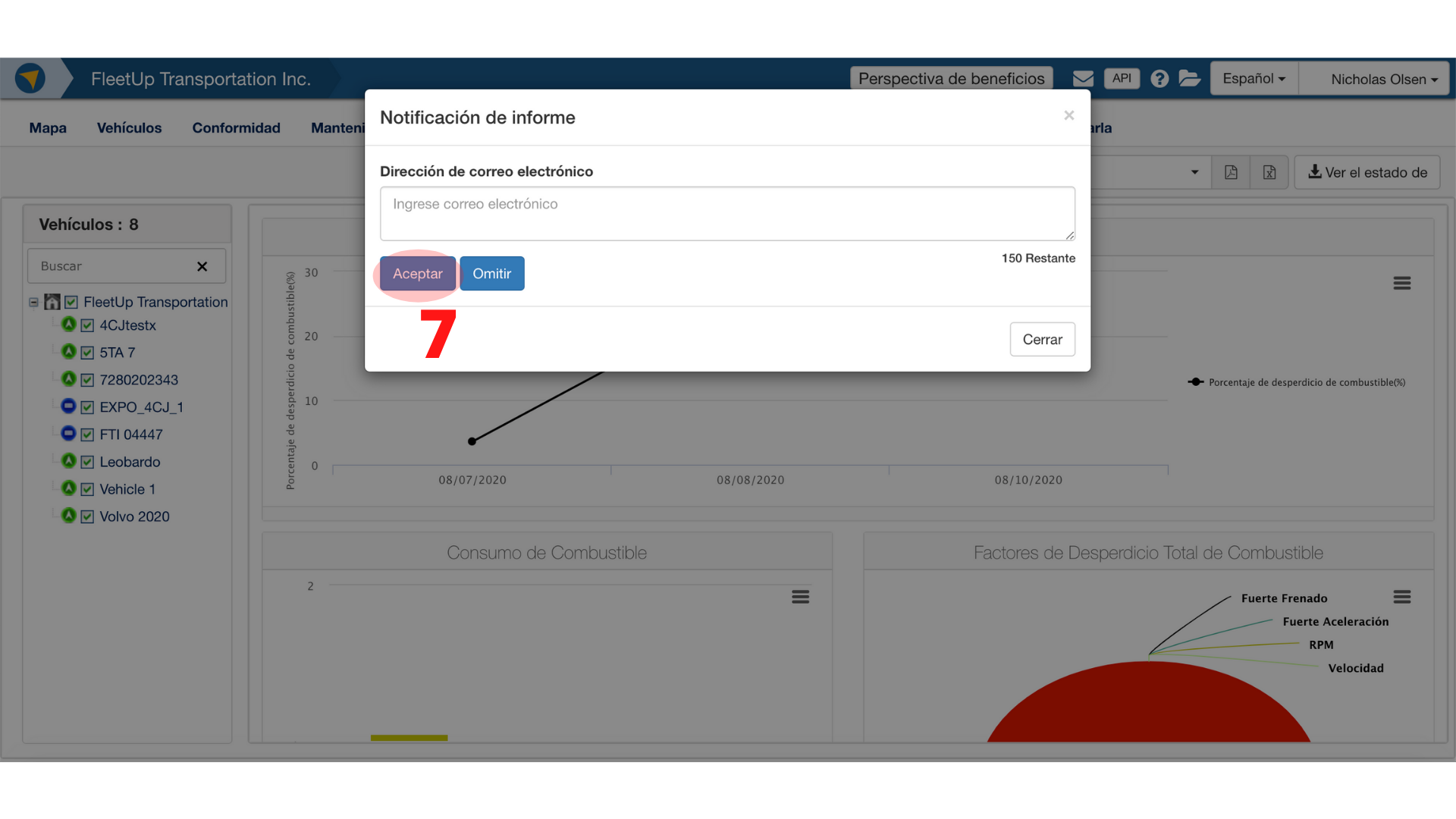
Task: Uncheck the 7280202343 vehicle checkbox
Action: click(x=87, y=381)
